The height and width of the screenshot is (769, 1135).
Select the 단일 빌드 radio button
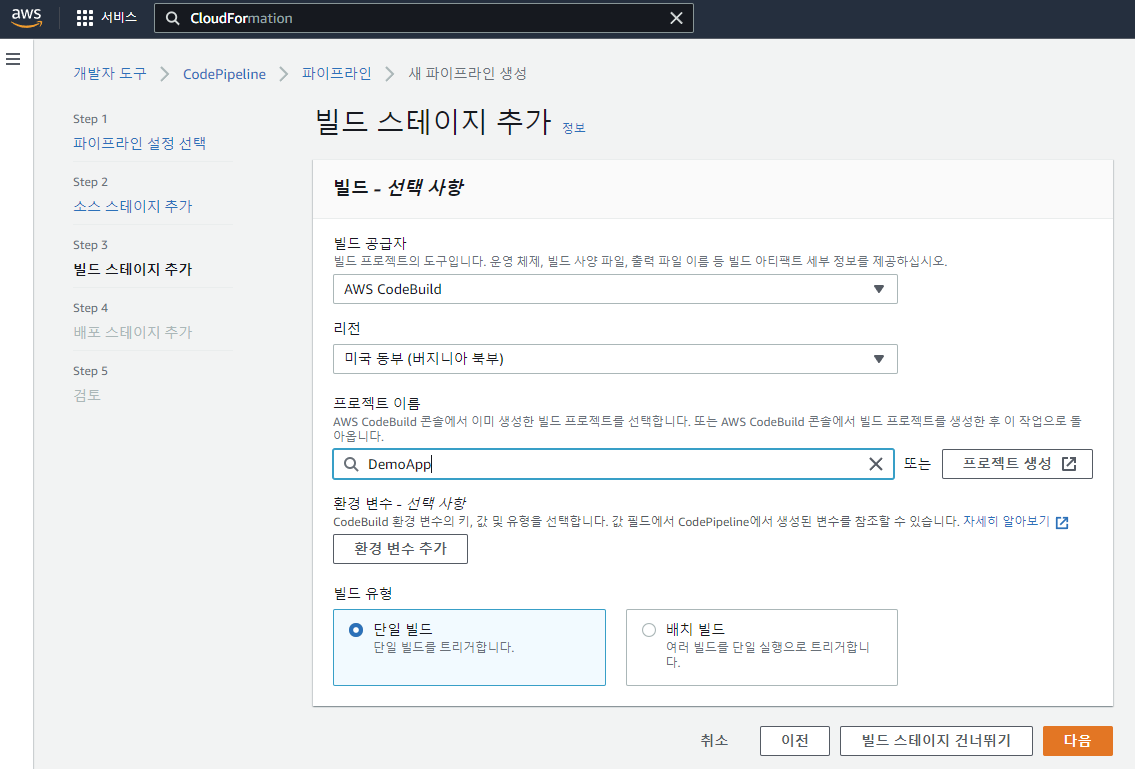pyautogui.click(x=355, y=630)
